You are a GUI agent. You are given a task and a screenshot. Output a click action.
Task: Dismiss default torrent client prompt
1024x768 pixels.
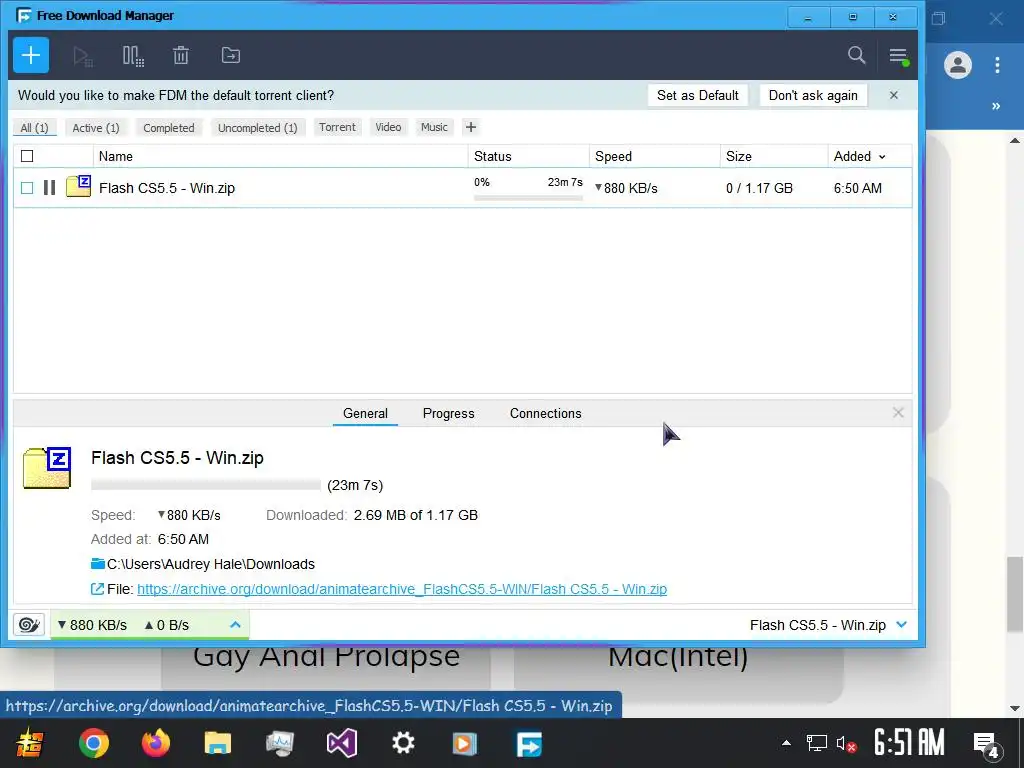(x=894, y=95)
